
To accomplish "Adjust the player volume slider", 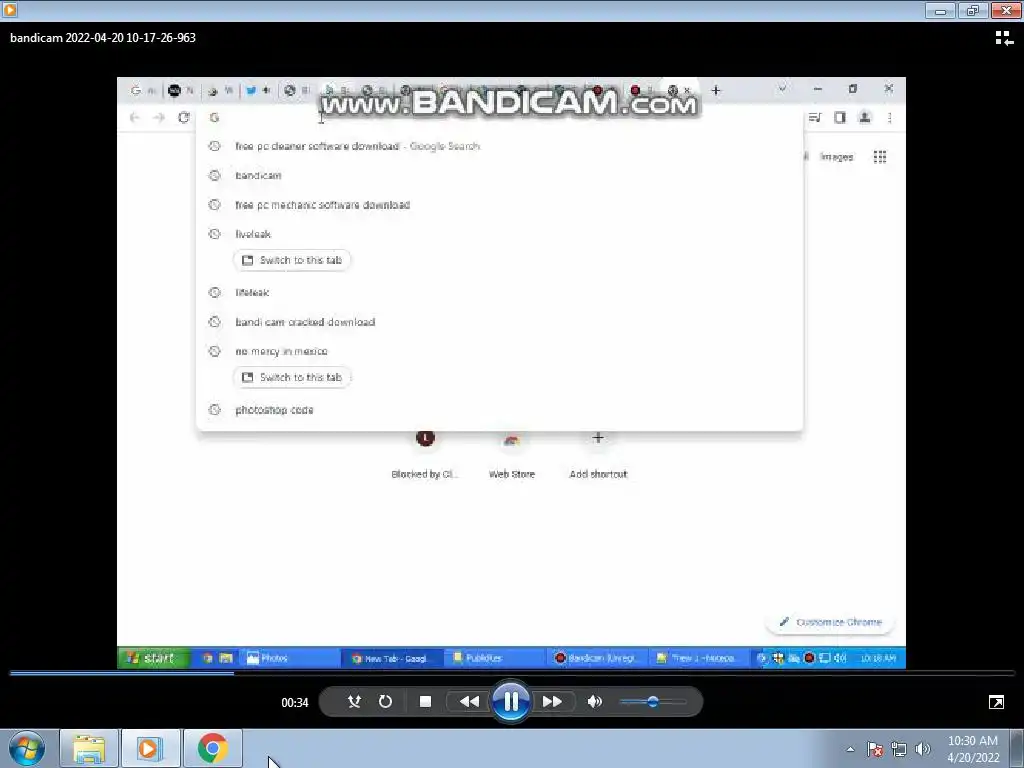I will (653, 701).
